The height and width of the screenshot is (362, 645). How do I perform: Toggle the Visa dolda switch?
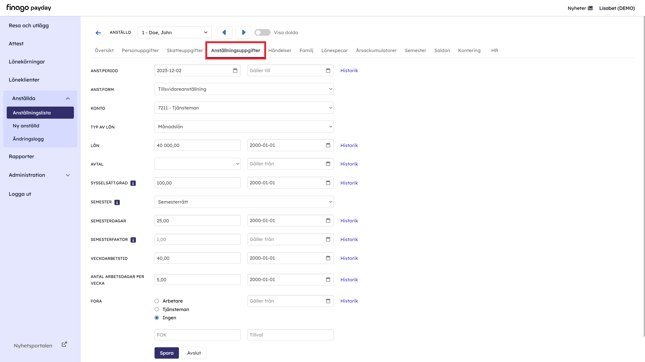click(x=262, y=32)
